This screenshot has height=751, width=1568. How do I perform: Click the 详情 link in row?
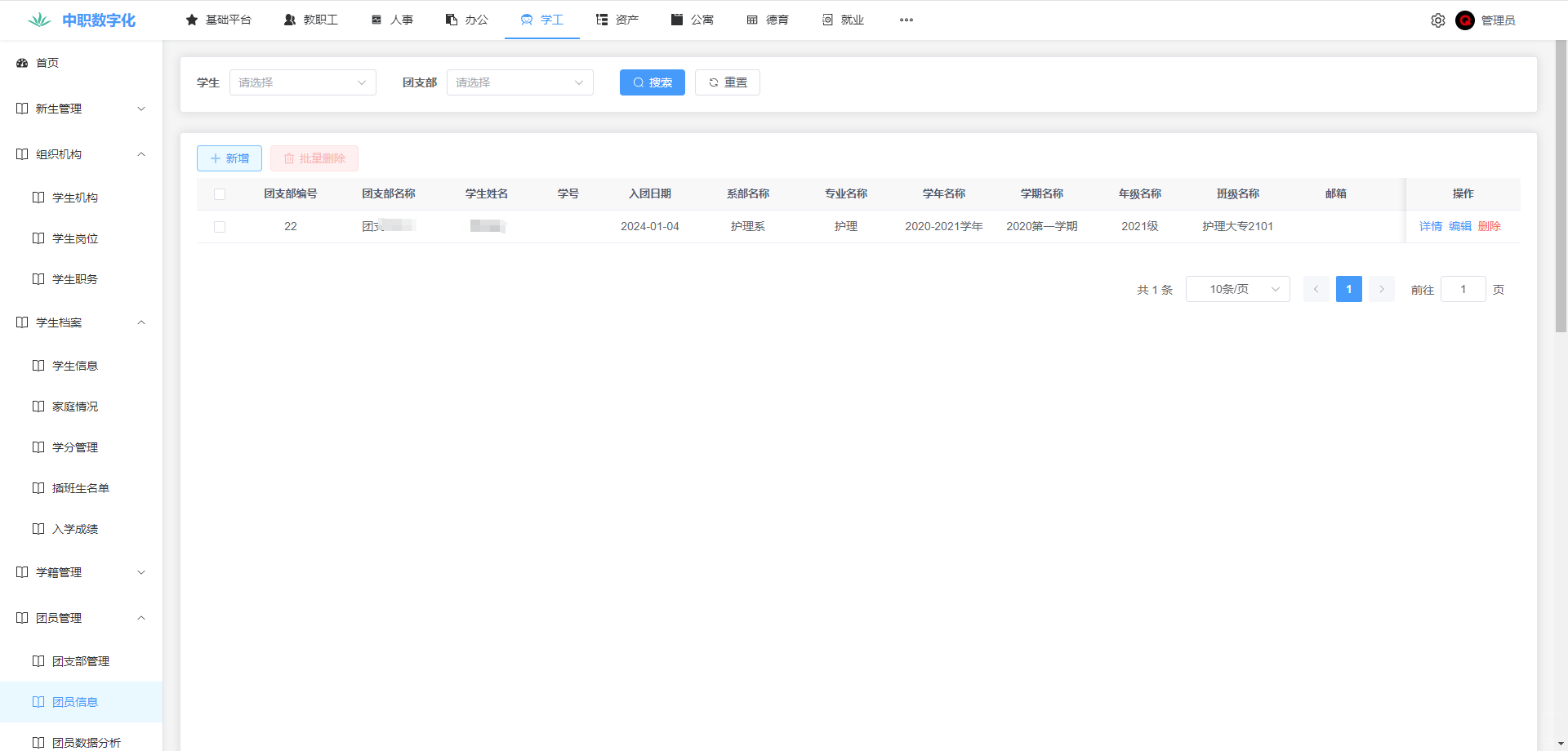(1430, 226)
